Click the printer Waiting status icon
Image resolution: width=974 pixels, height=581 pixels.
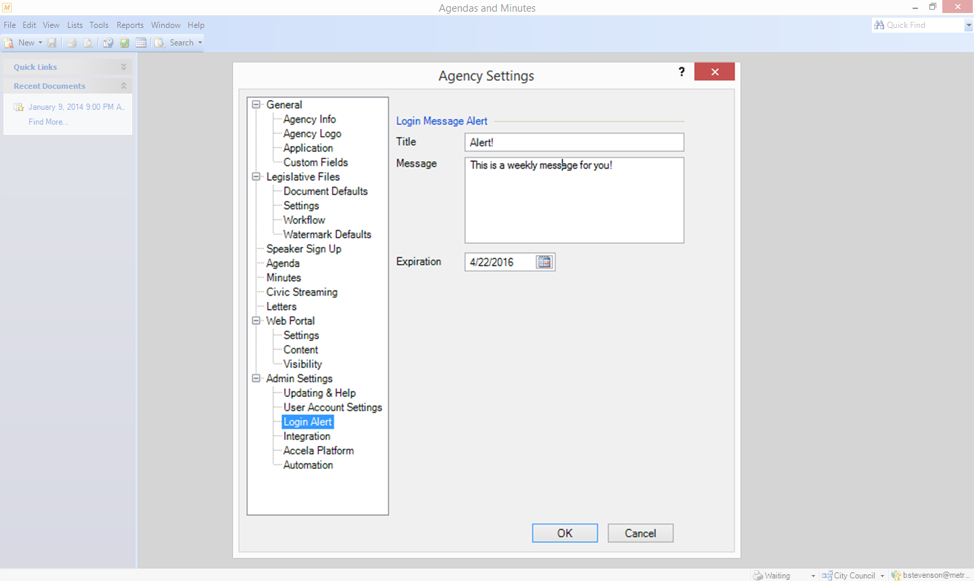[758, 575]
